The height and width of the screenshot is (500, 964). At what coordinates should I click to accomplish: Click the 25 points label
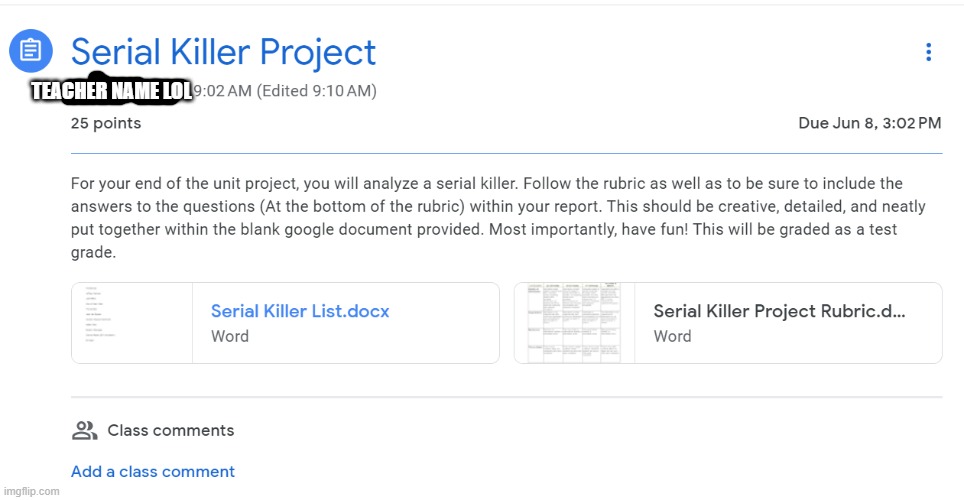click(106, 124)
